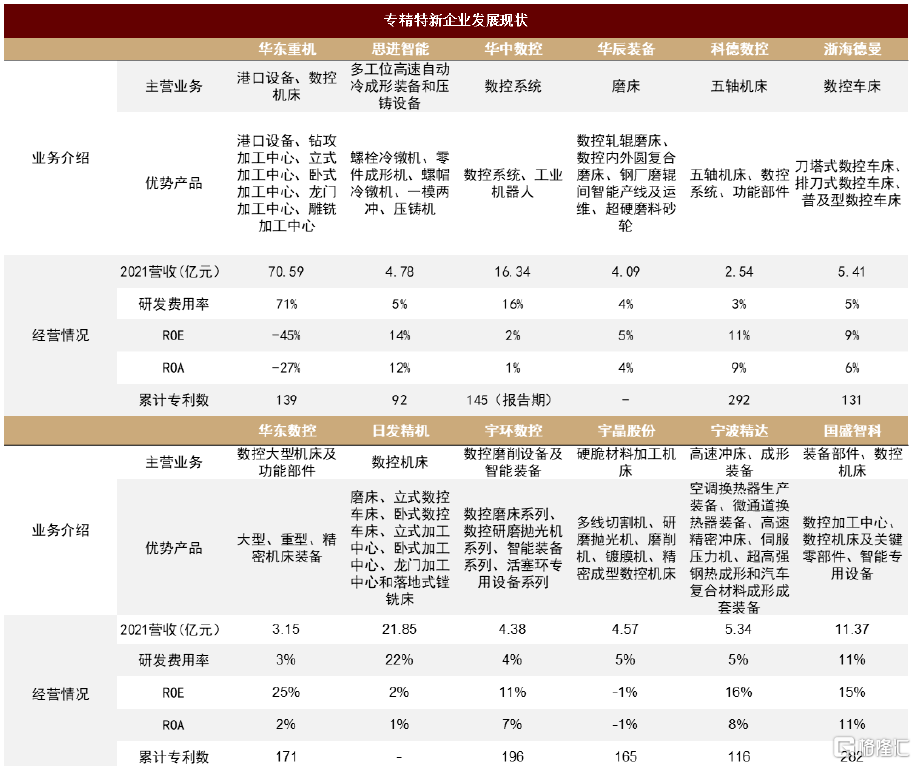This screenshot has width=916, height=766.
Task: Click the 数控机床 main business cell
Action: 400,463
